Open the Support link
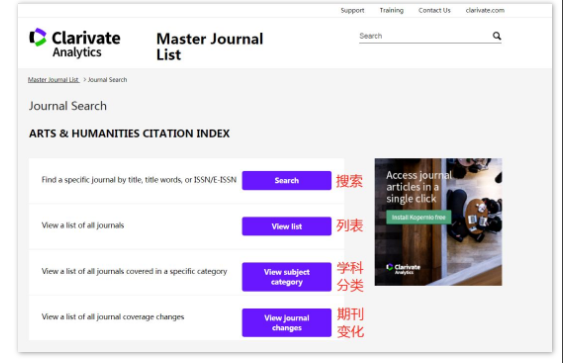 click(x=352, y=11)
